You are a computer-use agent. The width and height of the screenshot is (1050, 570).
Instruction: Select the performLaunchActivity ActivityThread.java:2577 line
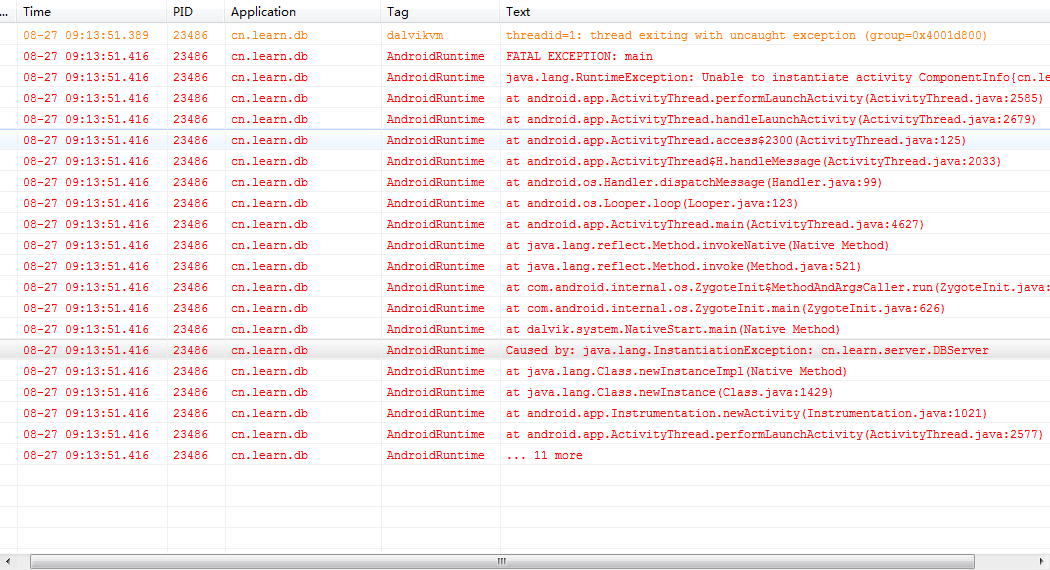(x=525, y=434)
